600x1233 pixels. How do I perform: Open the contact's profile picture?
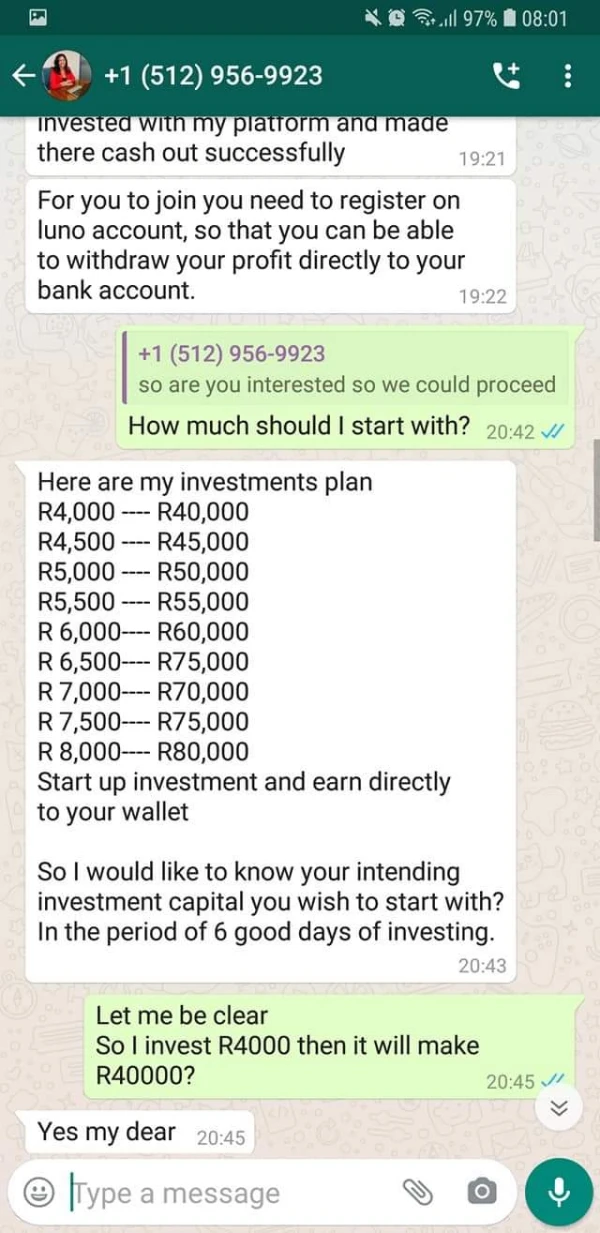(x=68, y=76)
